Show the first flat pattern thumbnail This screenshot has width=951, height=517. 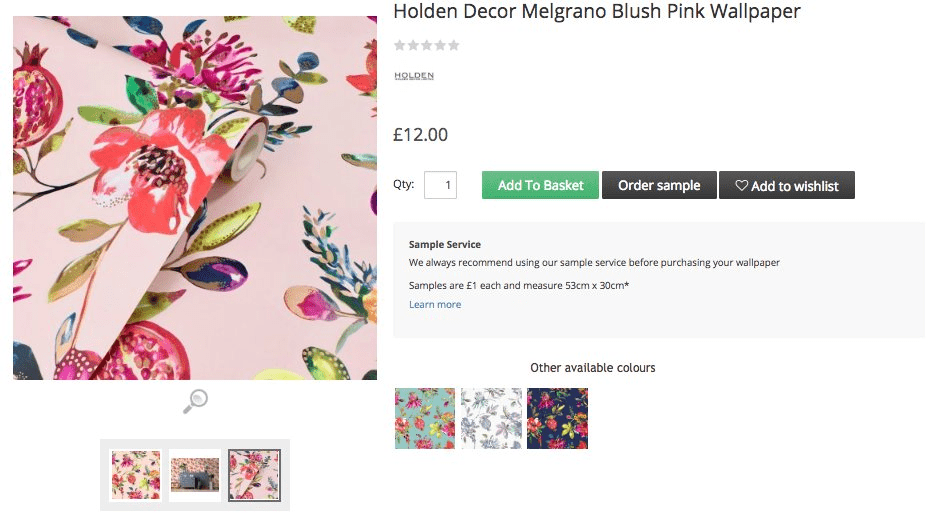point(135,475)
